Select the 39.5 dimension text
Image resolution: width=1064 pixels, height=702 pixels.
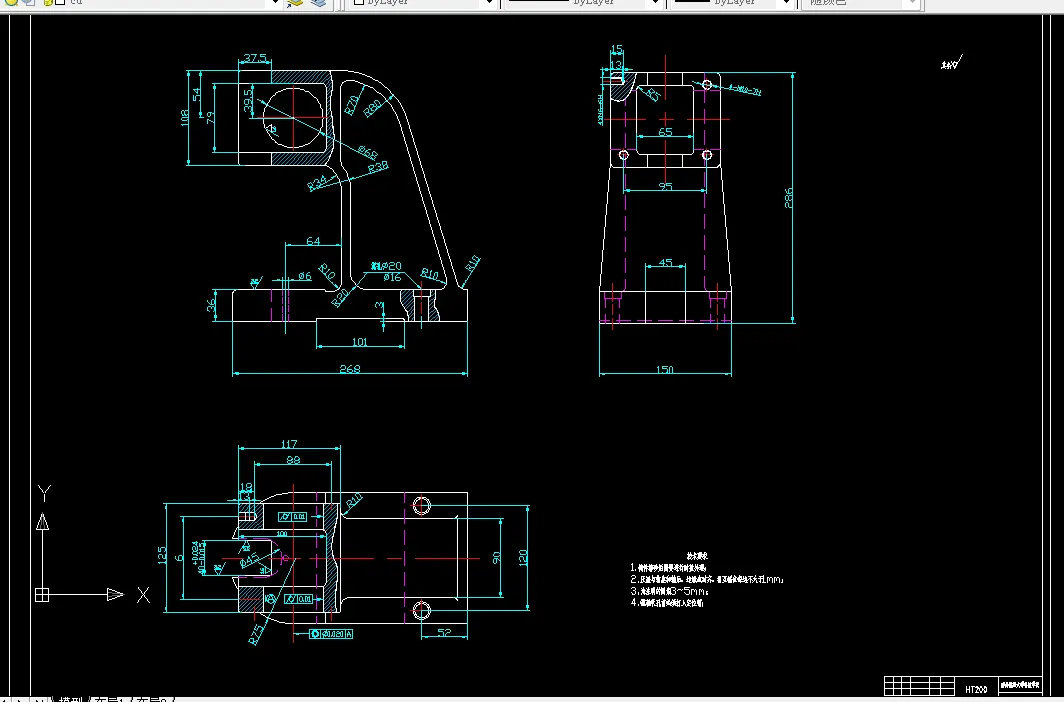click(248, 101)
